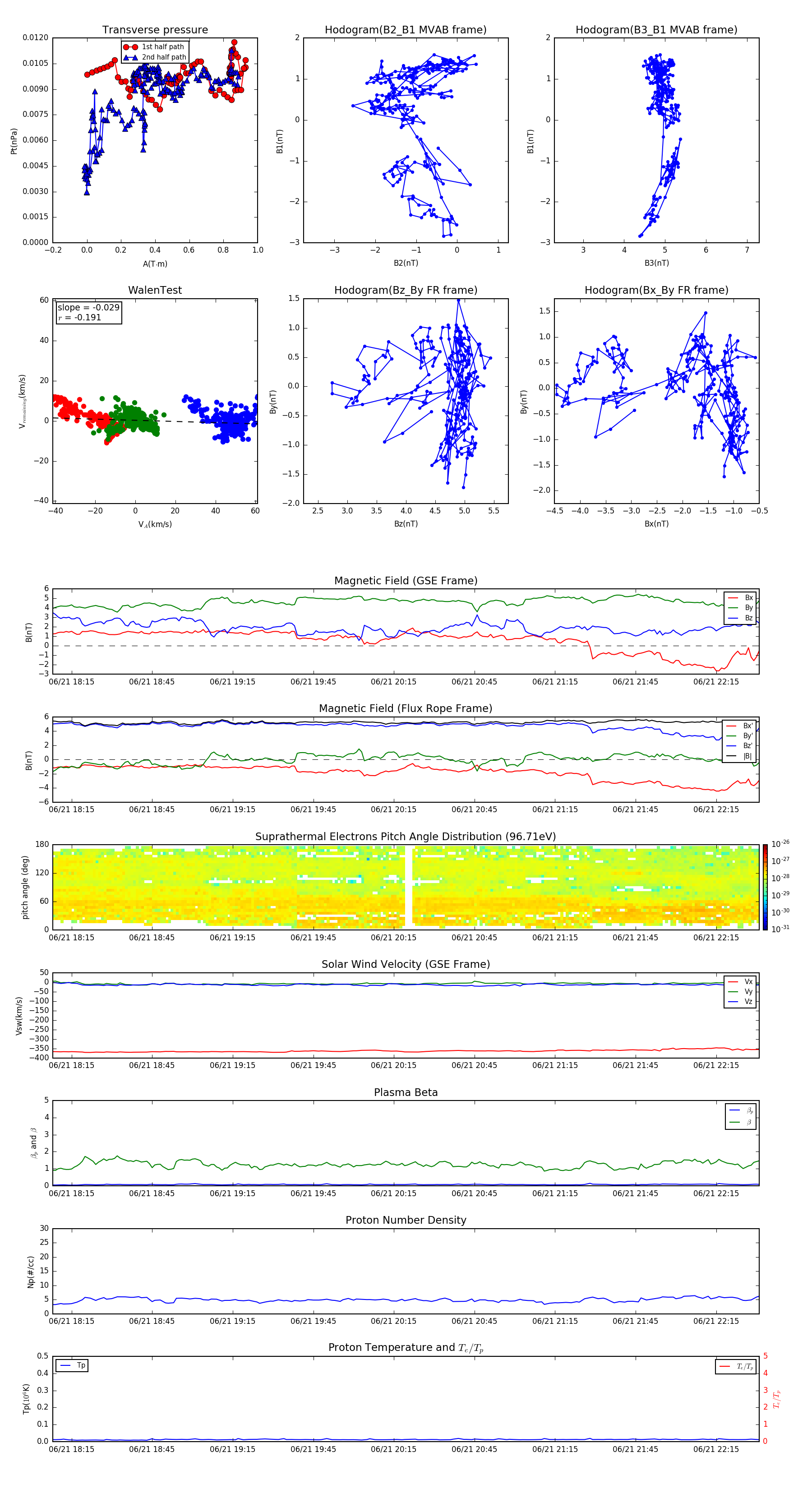
Task: Click the 'r = -0.191' annotation
Action: tap(79, 317)
